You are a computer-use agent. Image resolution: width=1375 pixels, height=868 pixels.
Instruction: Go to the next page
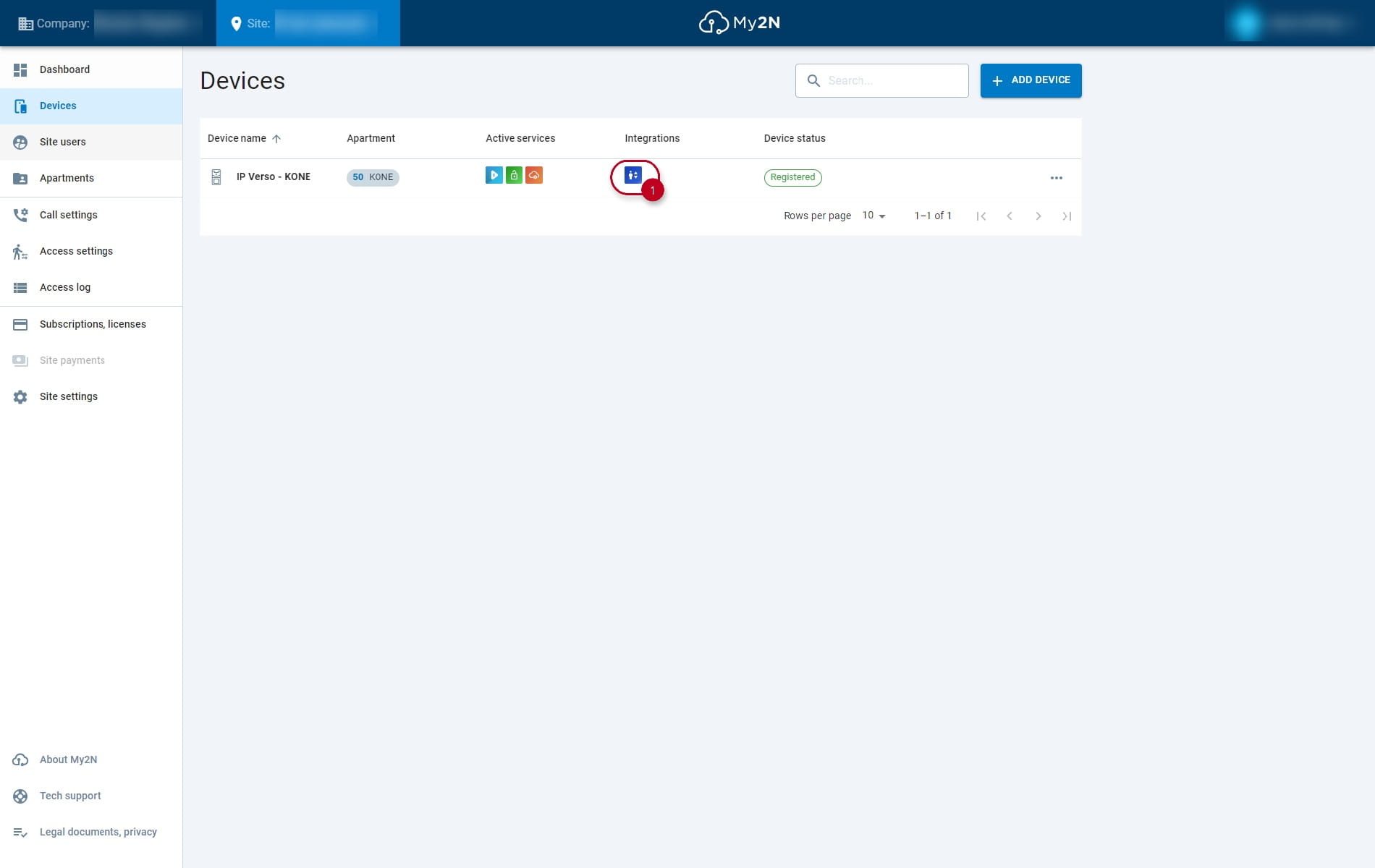coord(1038,216)
